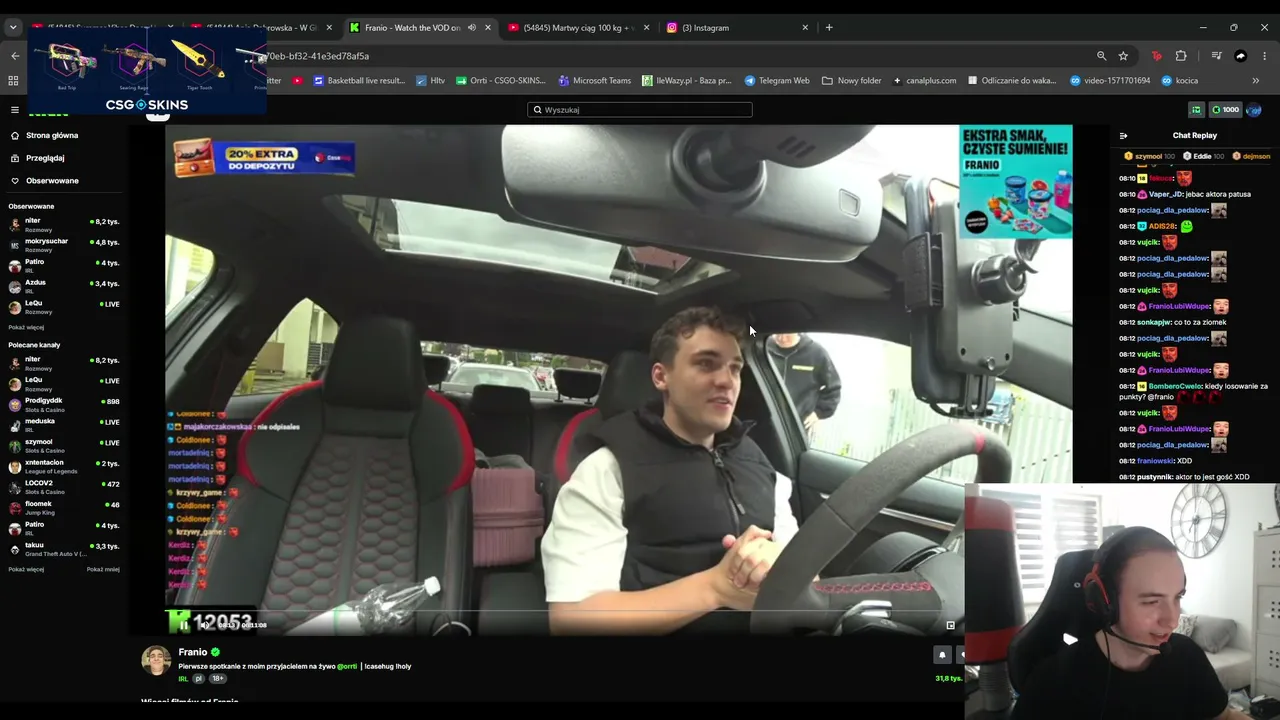Click the Strona główna home icon
This screenshot has width=1280, height=720.
coord(15,135)
